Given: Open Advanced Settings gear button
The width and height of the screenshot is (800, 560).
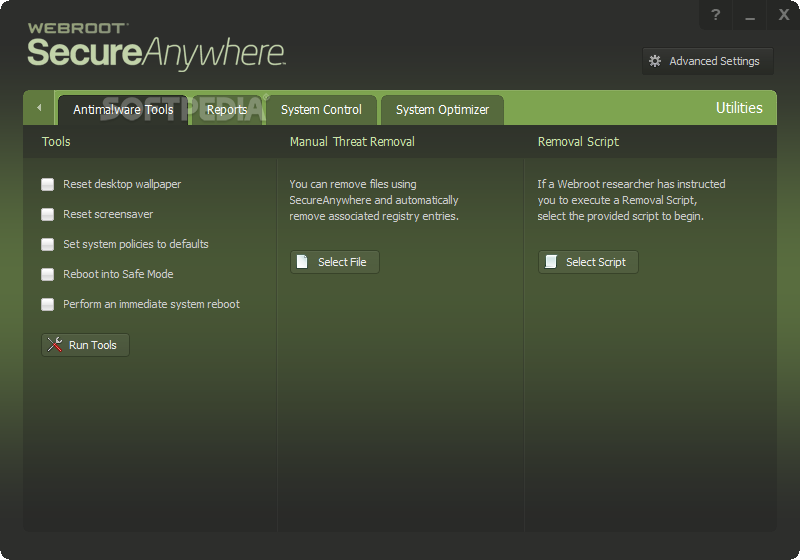Looking at the screenshot, I should pyautogui.click(x=707, y=61).
